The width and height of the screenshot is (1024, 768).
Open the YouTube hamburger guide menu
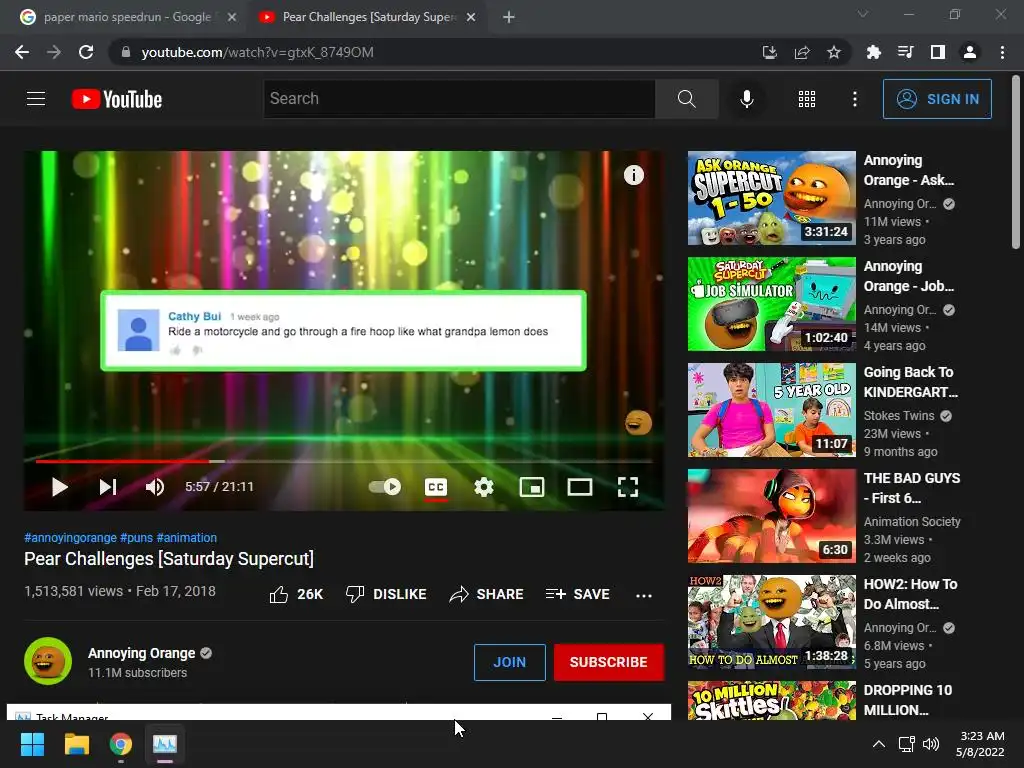click(x=36, y=99)
